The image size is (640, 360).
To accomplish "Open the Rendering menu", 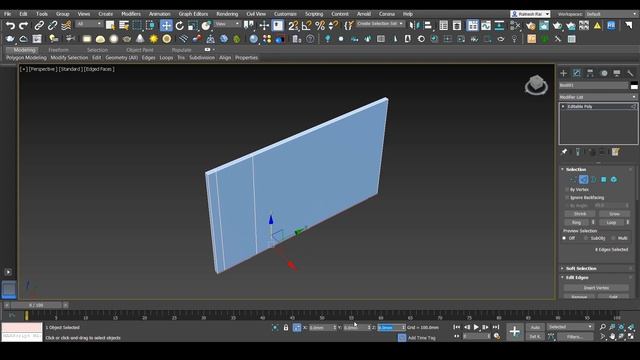I will 227,14.
